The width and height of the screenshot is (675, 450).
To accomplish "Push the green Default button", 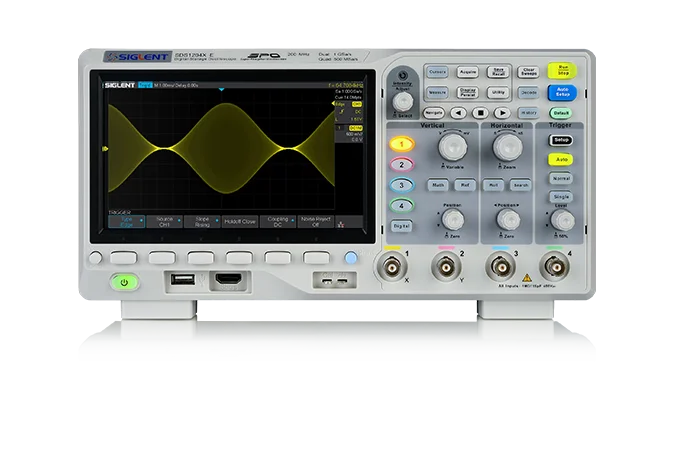I will pos(561,113).
